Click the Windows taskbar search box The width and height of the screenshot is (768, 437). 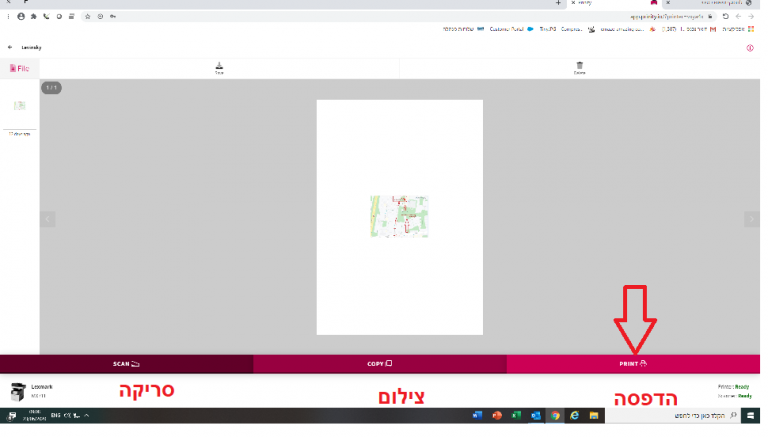(673, 415)
